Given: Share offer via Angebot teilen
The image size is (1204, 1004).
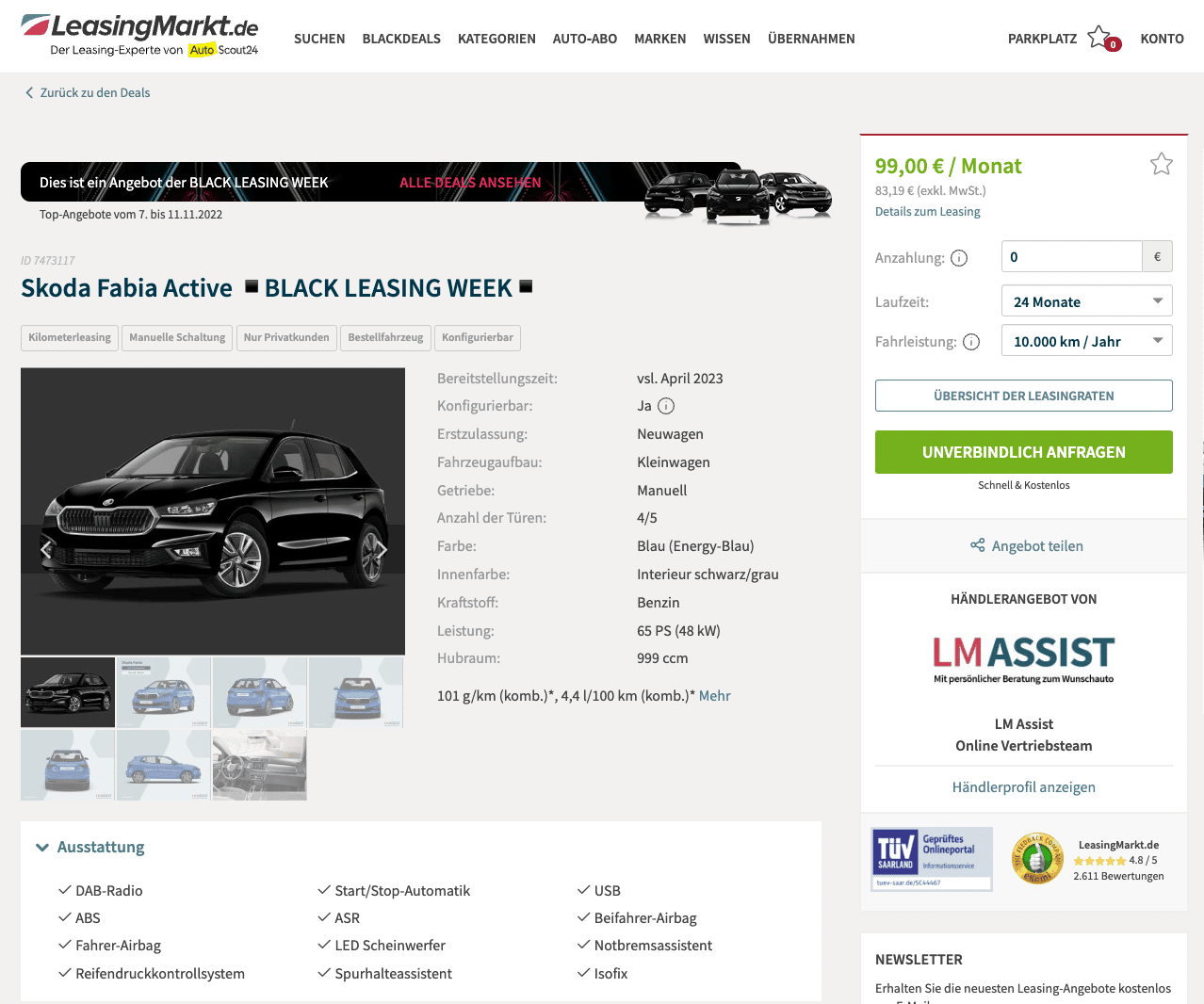Looking at the screenshot, I should (1027, 546).
